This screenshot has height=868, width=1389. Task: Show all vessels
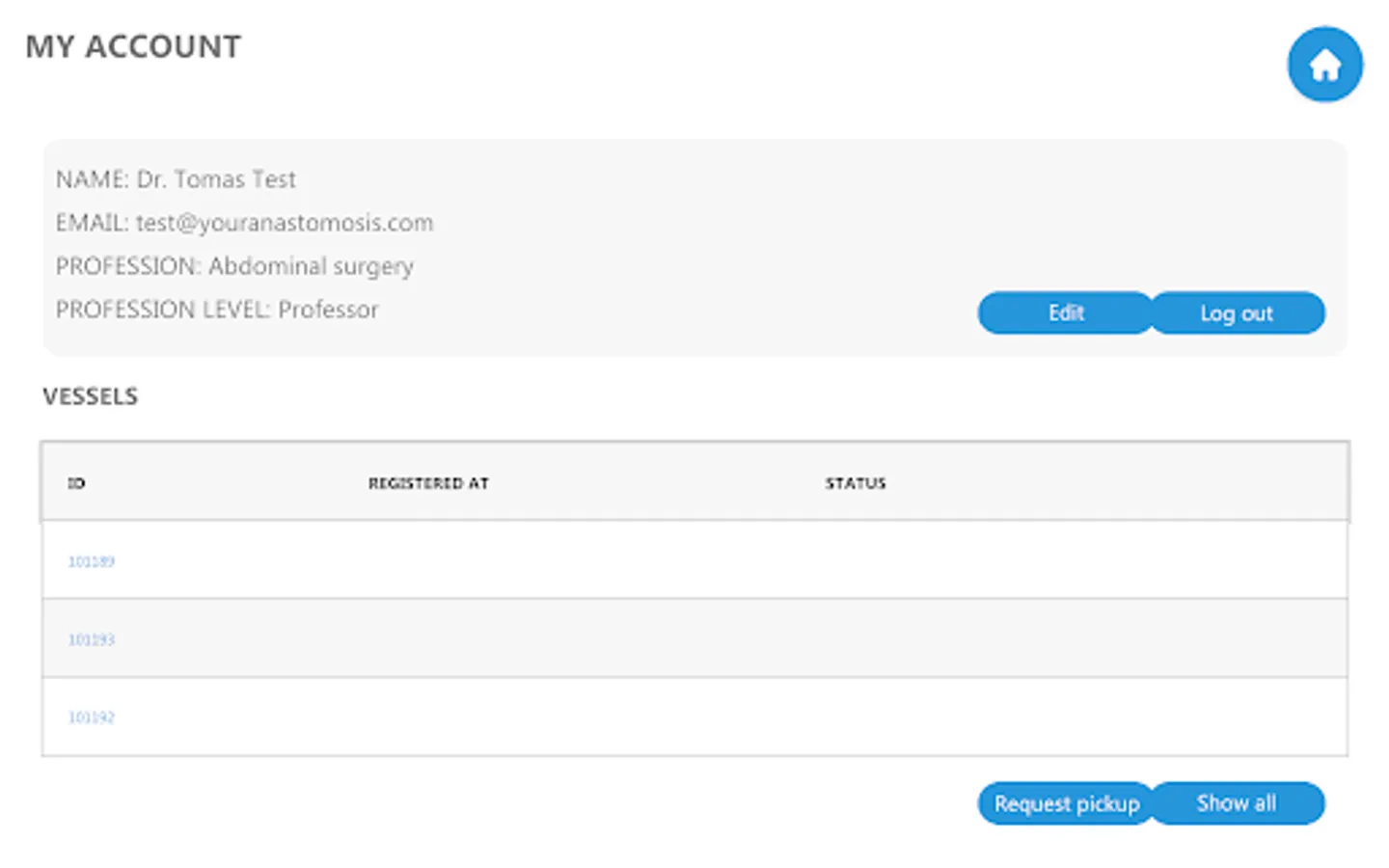click(1238, 803)
